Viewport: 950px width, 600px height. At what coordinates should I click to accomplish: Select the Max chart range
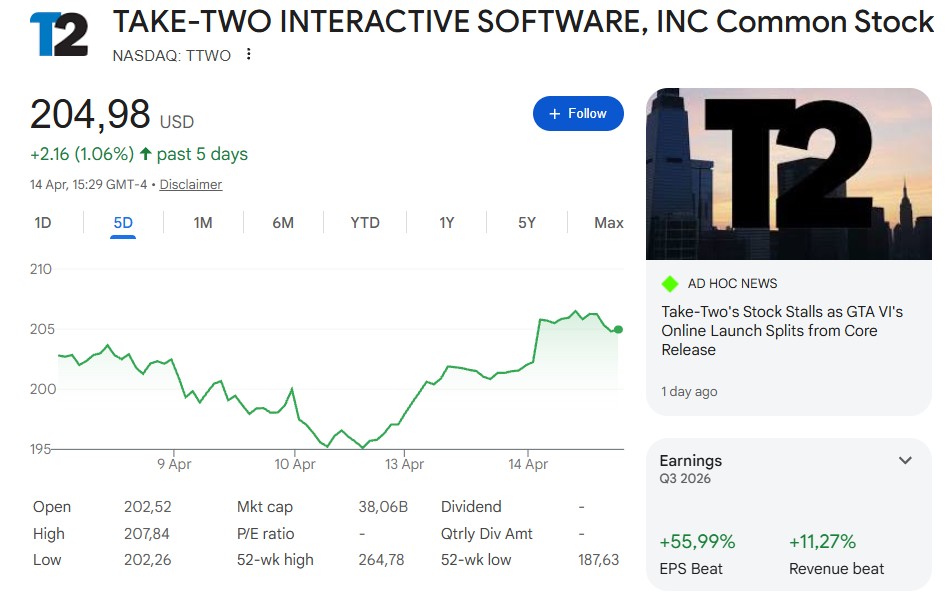608,223
